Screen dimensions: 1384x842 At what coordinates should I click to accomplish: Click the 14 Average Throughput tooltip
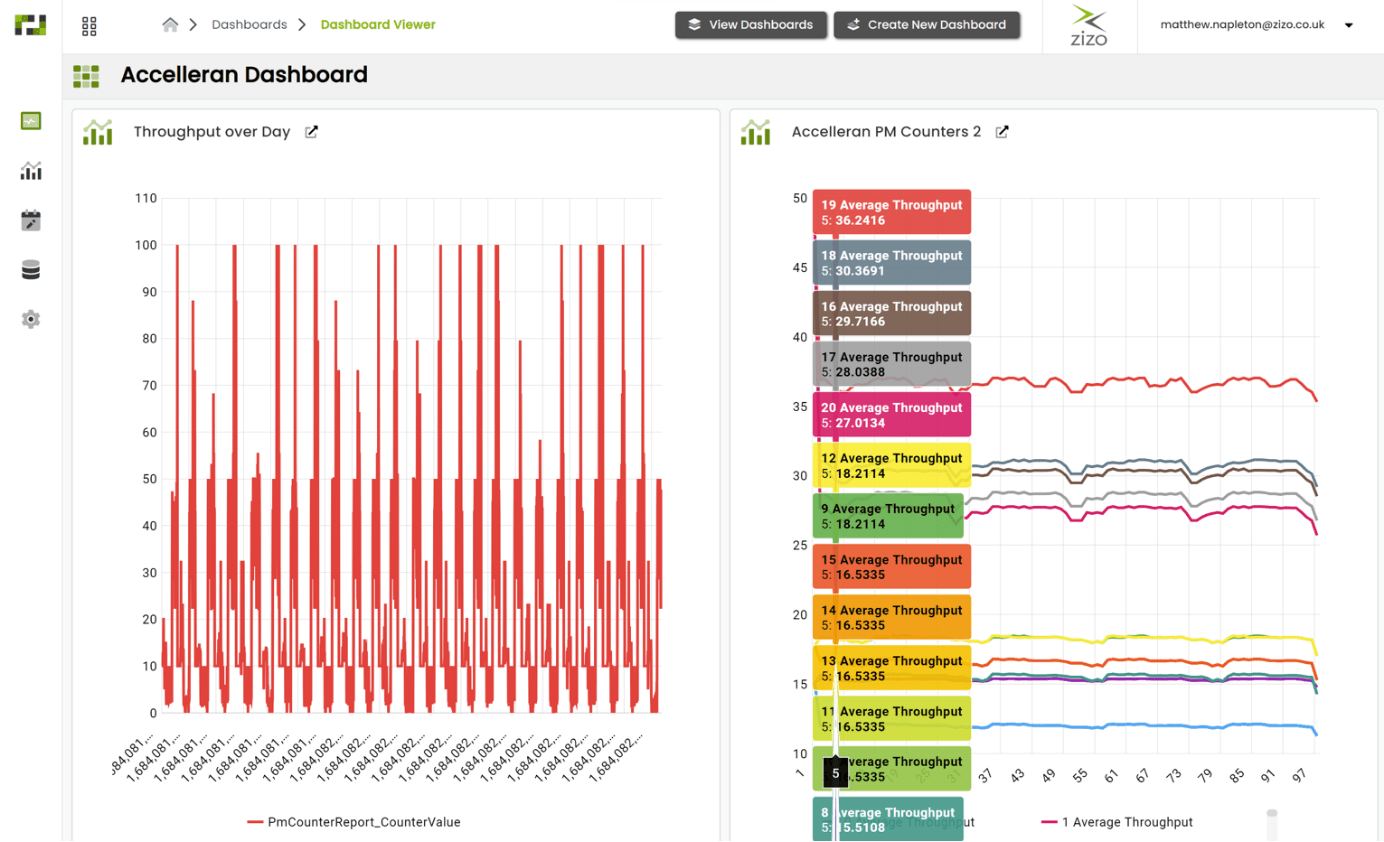coord(892,618)
